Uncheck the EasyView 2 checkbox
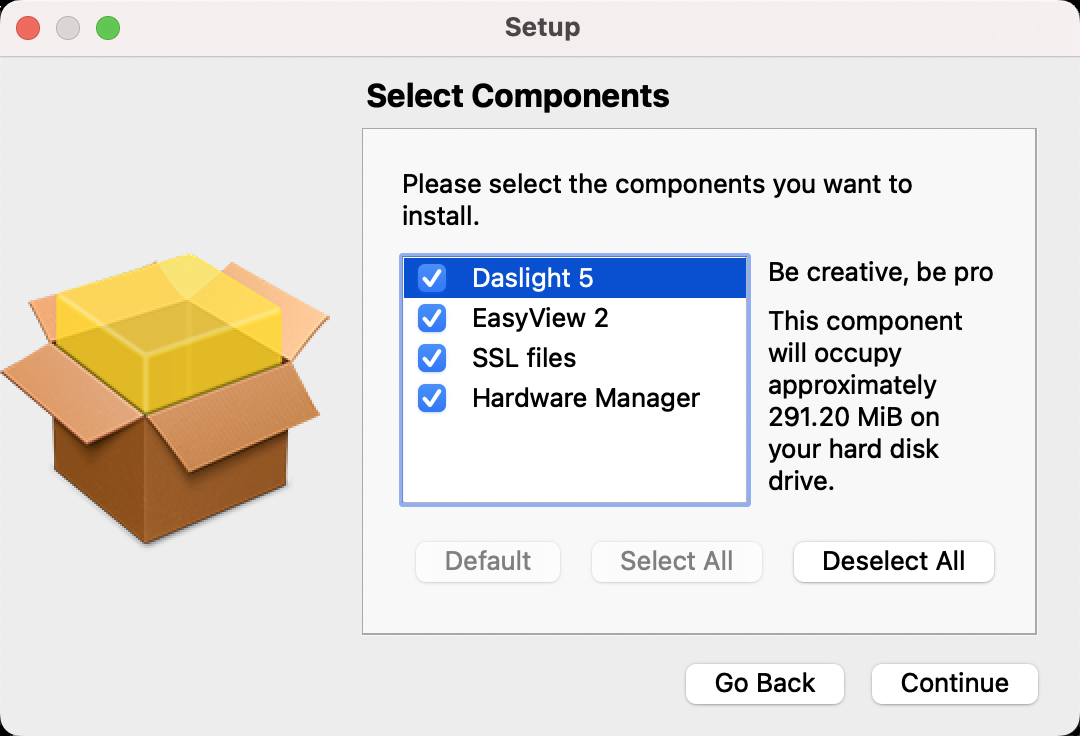The height and width of the screenshot is (736, 1080). pos(432,318)
